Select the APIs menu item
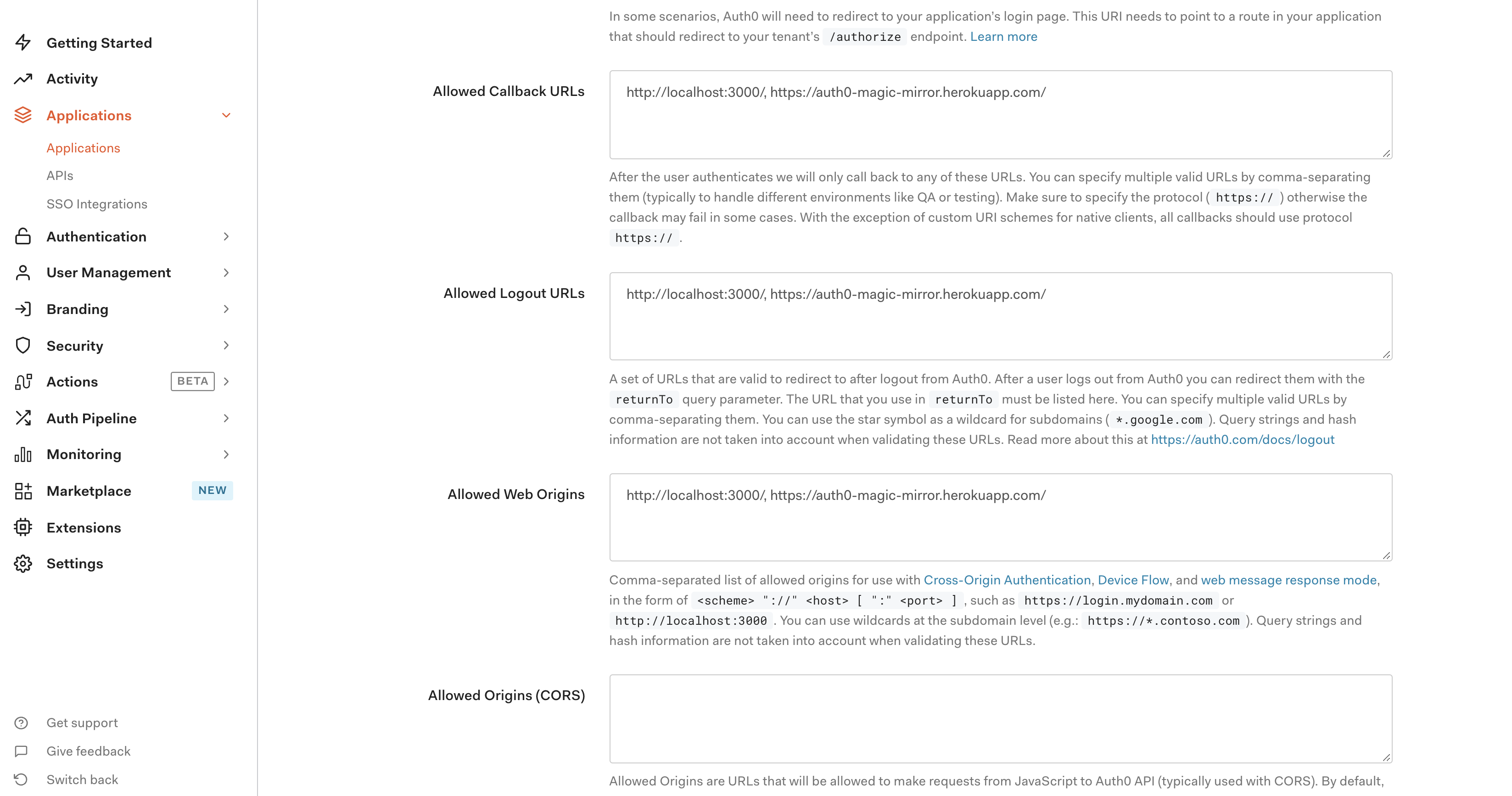The image size is (1512, 796). coord(60,175)
